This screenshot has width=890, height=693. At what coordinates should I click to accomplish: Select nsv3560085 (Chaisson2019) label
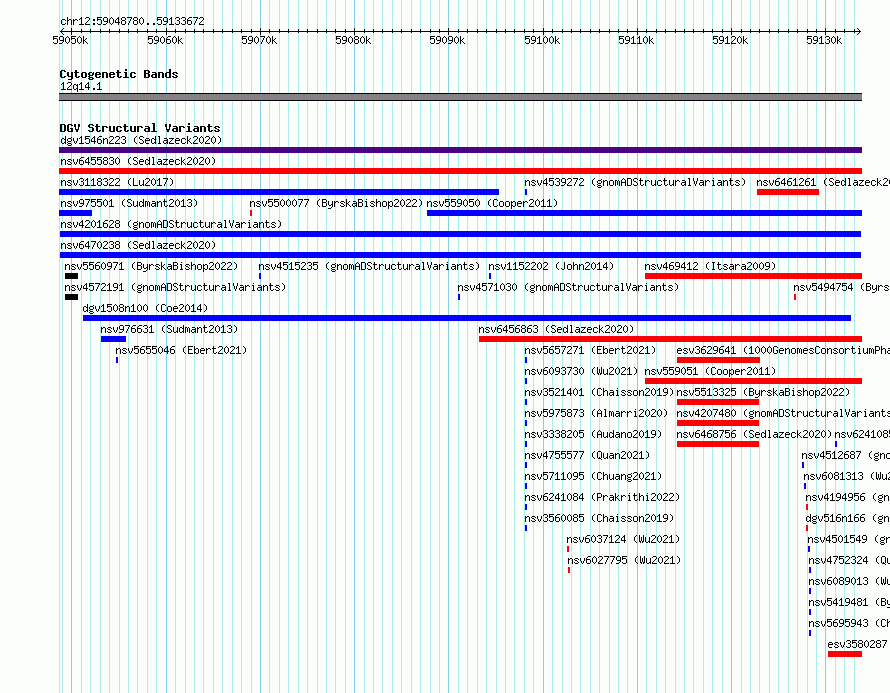[x=599, y=518]
